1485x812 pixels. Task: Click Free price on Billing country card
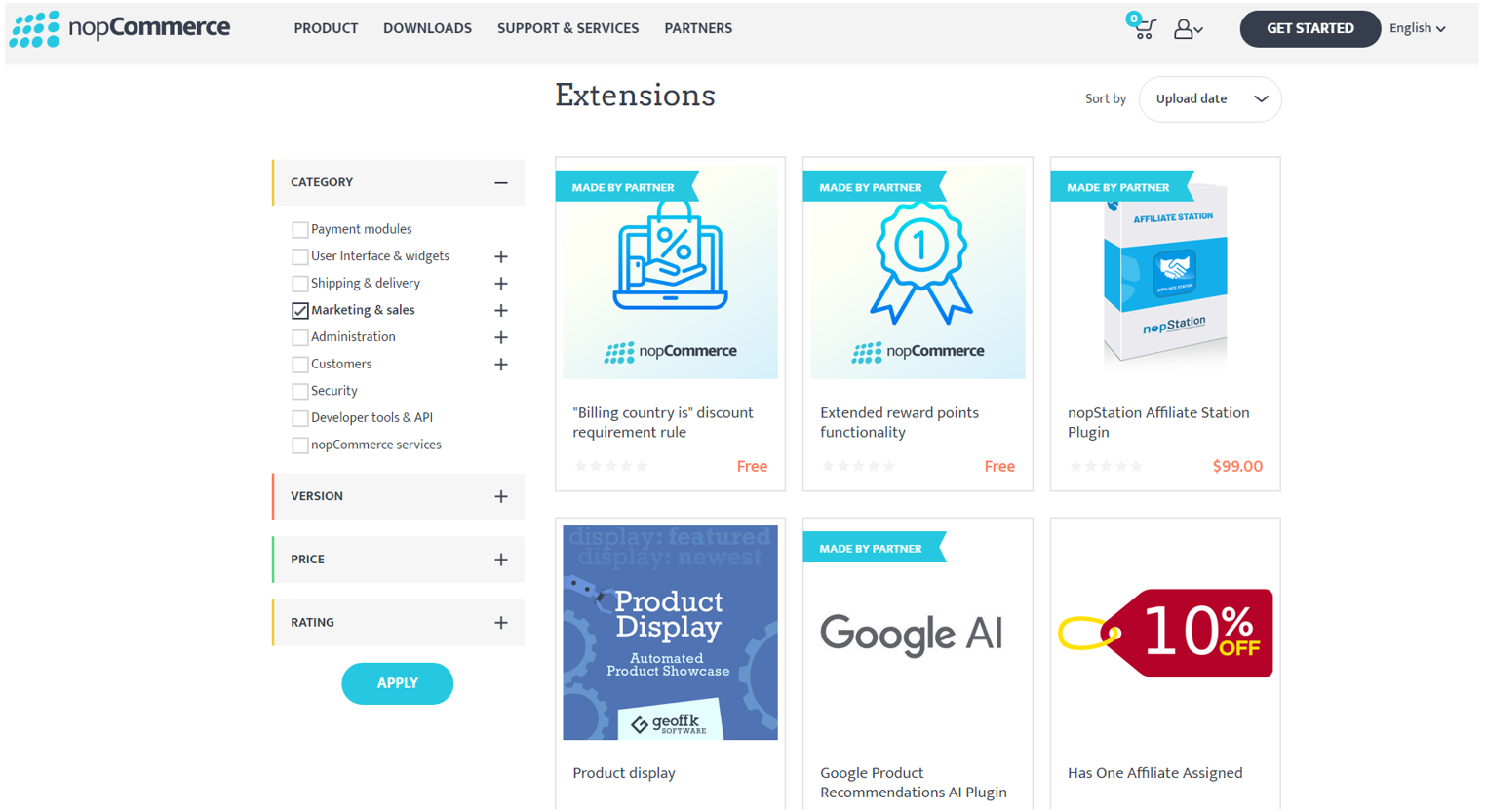[752, 467]
